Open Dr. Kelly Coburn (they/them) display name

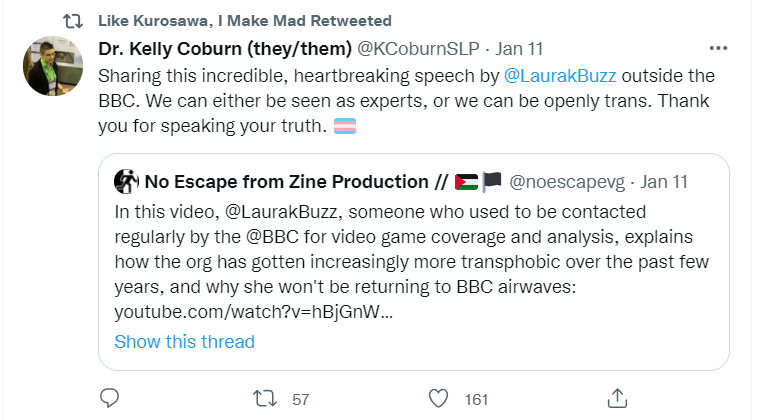coord(225,48)
